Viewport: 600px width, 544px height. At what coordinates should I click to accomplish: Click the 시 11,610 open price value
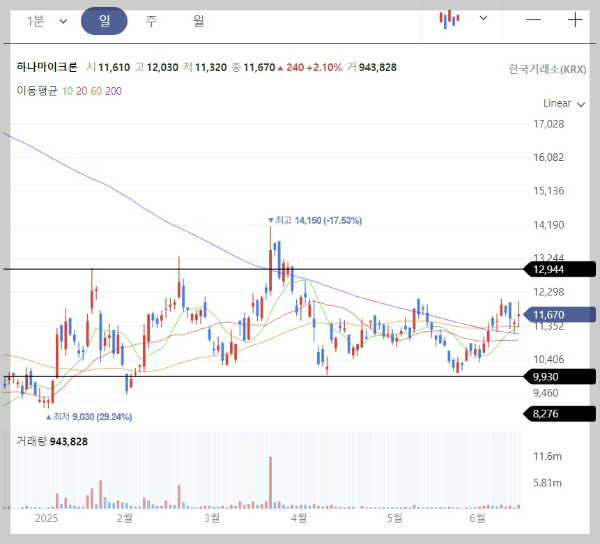pos(108,67)
